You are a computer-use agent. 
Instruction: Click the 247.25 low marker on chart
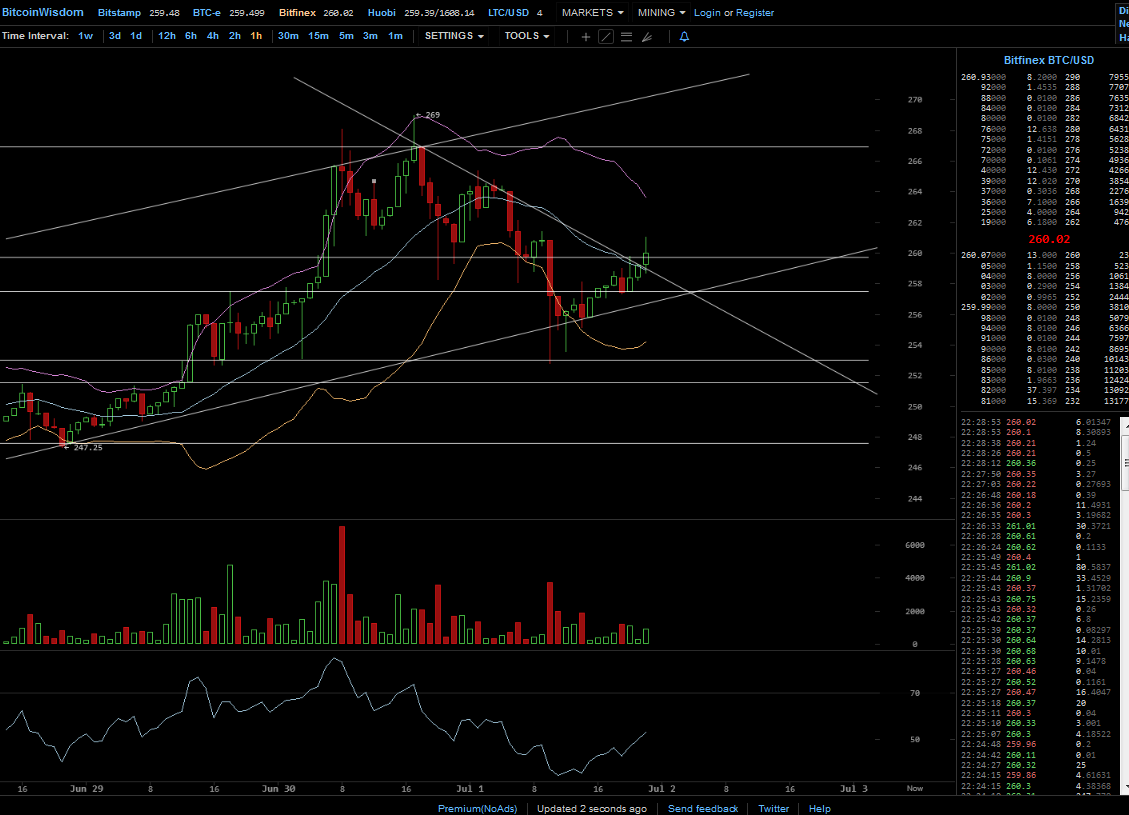point(84,448)
